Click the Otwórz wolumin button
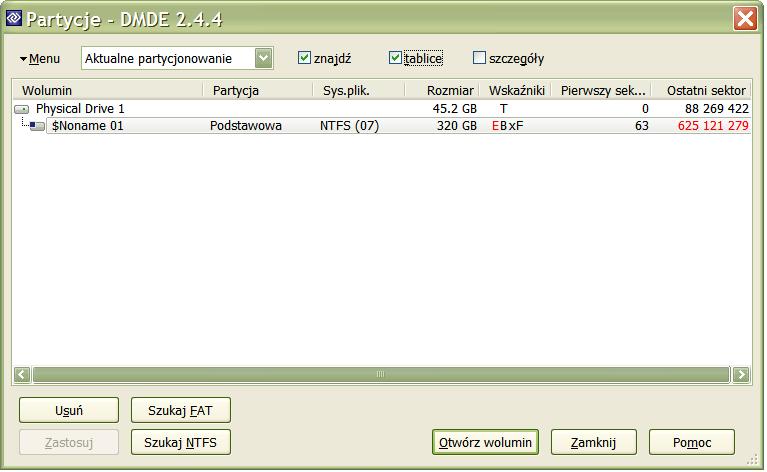This screenshot has width=767, height=472. pyautogui.click(x=485, y=443)
